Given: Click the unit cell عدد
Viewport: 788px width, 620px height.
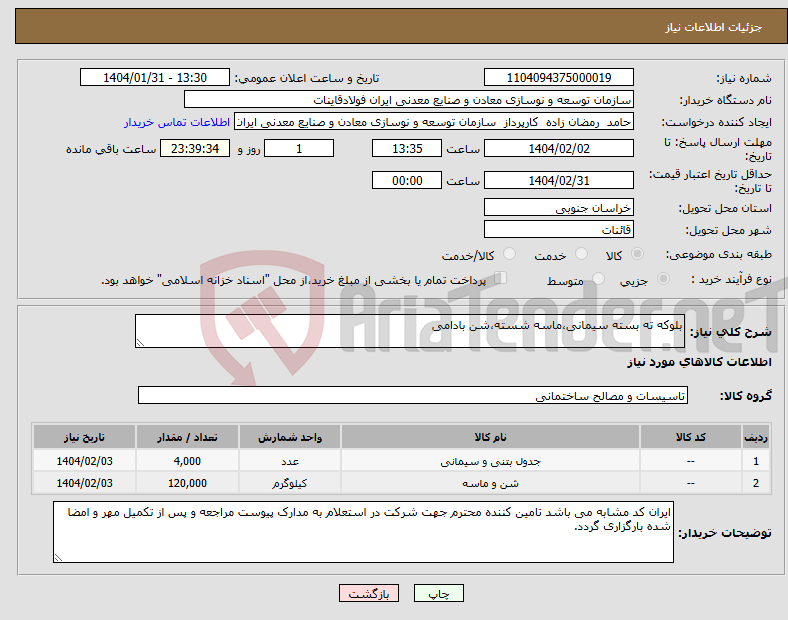Looking at the screenshot, I should click(x=290, y=461).
